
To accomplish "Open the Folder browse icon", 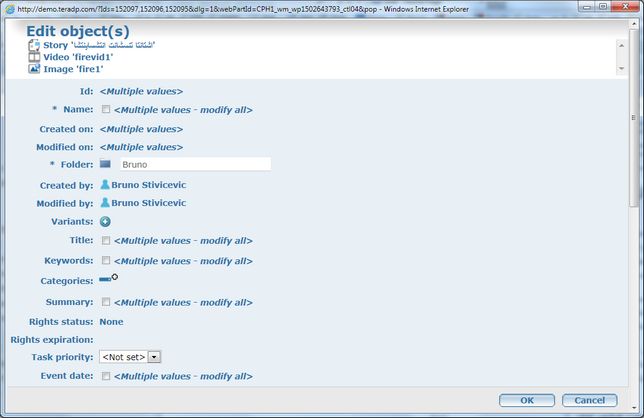I will coord(105,164).
